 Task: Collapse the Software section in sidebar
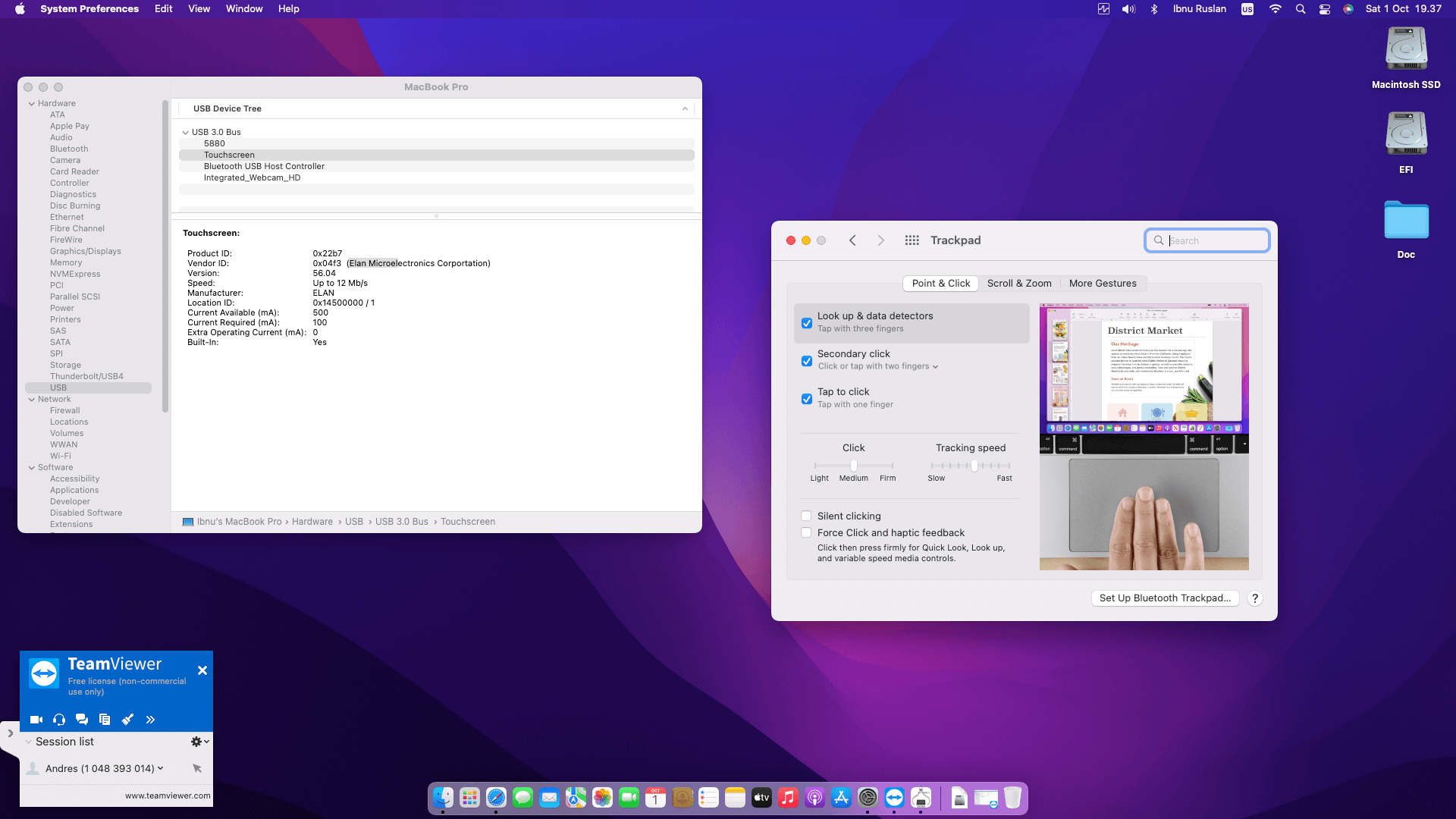click(x=32, y=468)
